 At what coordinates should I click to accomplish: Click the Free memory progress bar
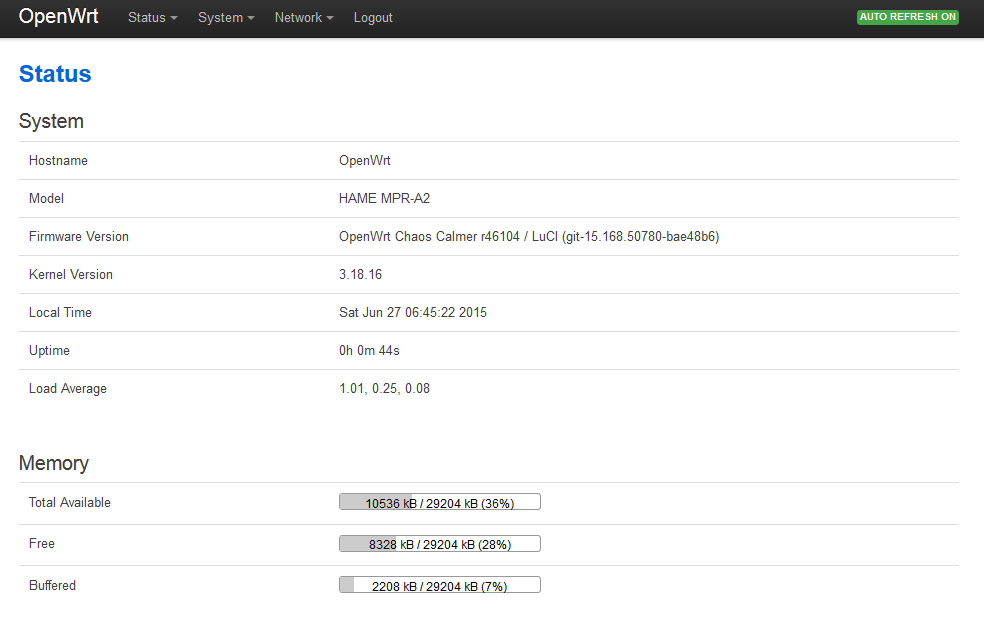click(x=440, y=543)
